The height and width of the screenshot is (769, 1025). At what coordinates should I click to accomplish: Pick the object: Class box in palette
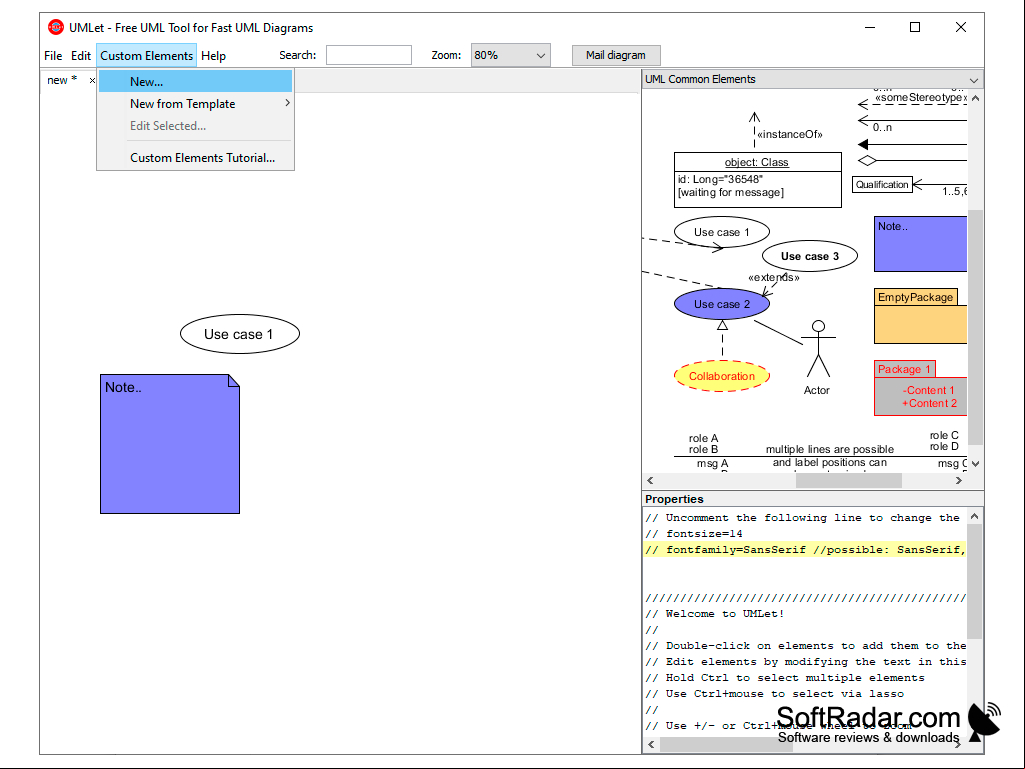758,180
